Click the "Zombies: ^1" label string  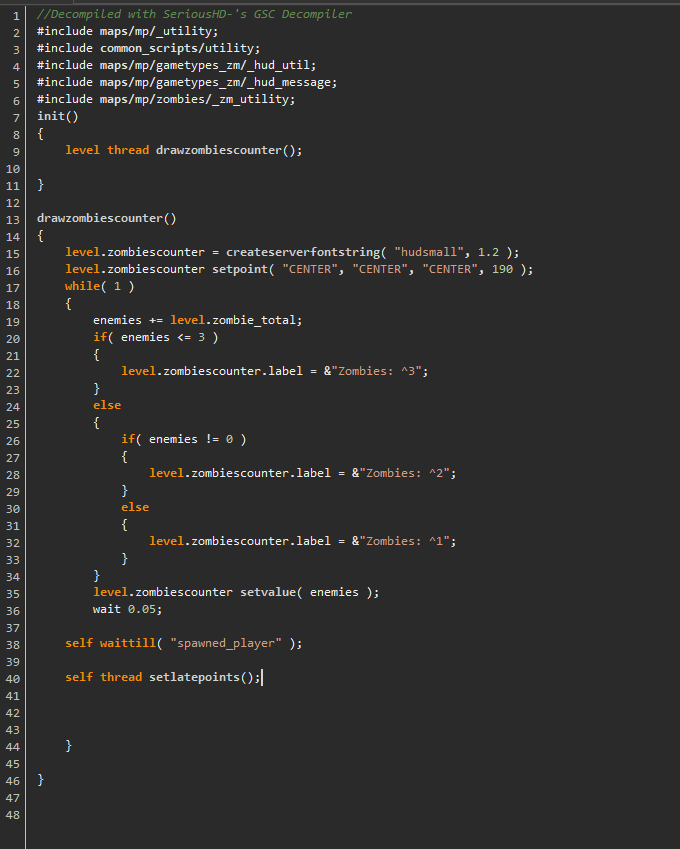(x=404, y=541)
